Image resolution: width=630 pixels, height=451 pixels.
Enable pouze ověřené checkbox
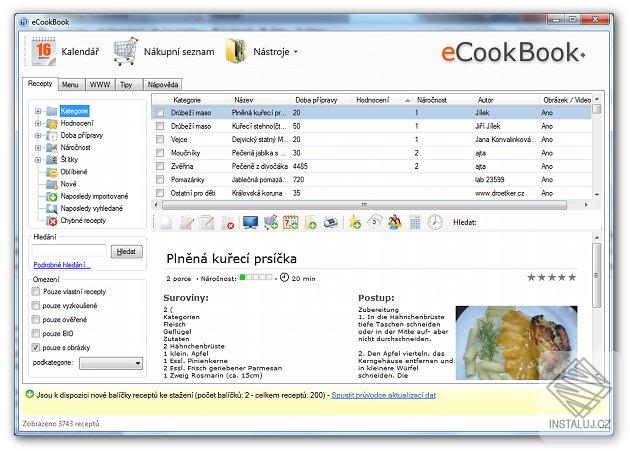pyautogui.click(x=36, y=320)
